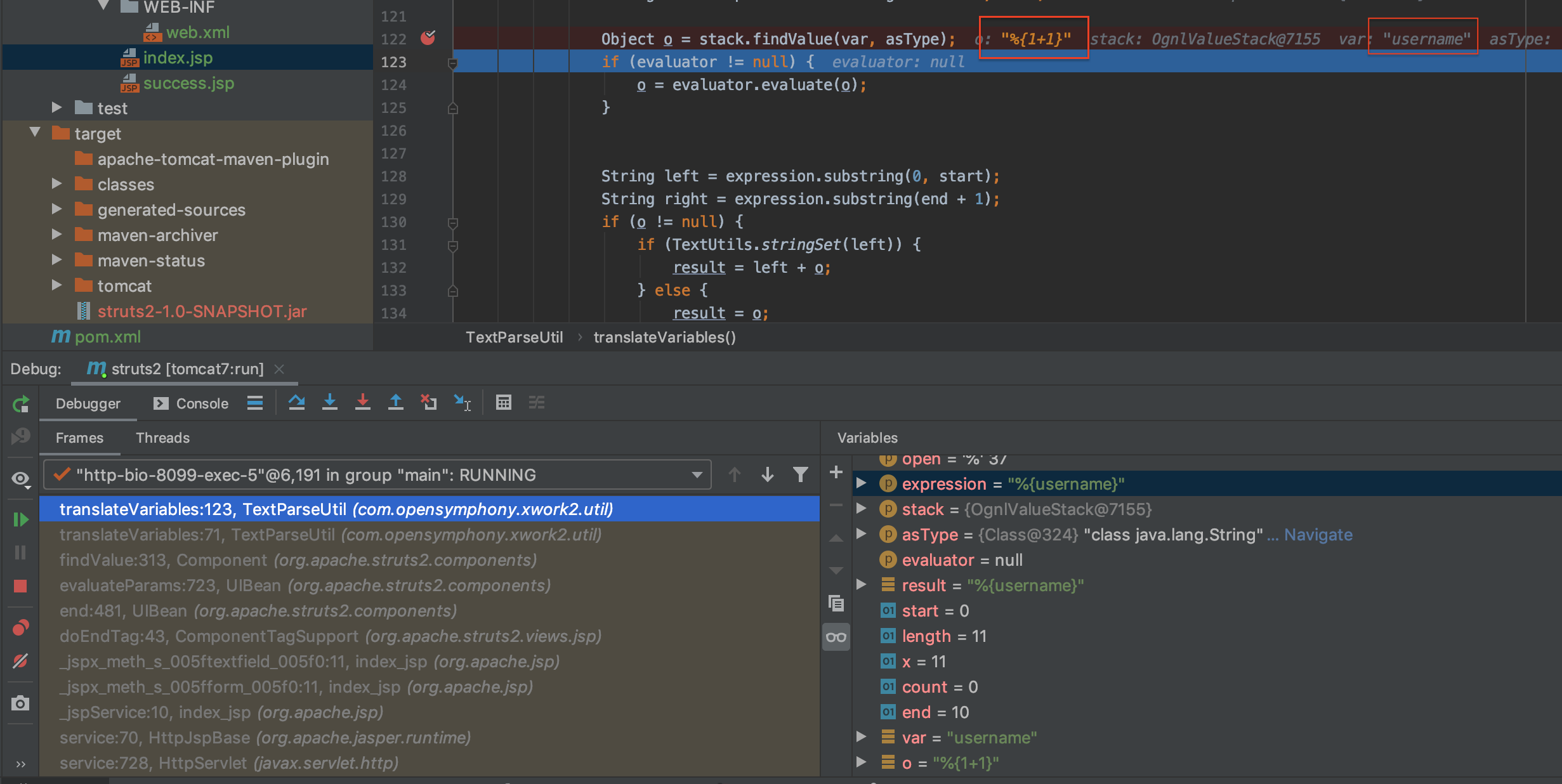
Task: Click the Step Over icon
Action: click(x=296, y=402)
